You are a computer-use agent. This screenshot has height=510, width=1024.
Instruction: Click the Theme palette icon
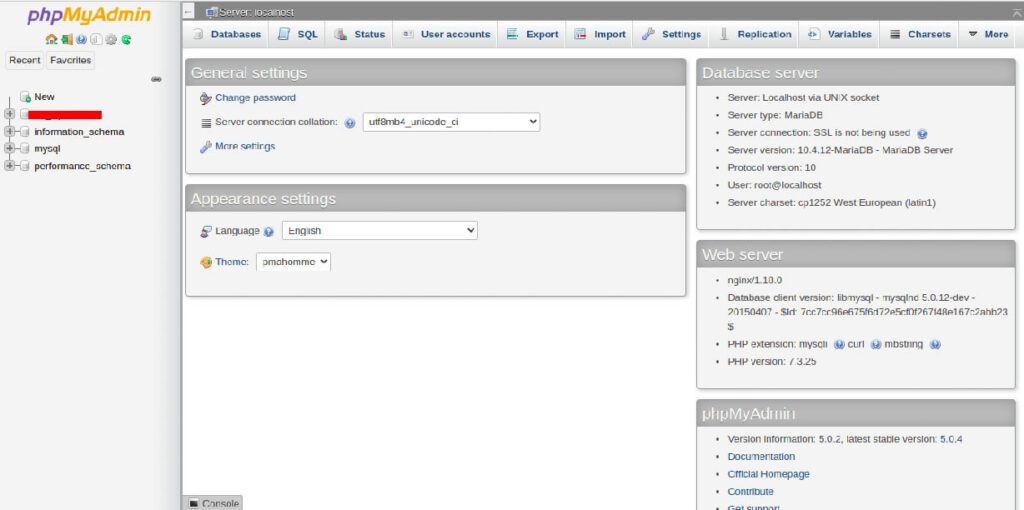(206, 263)
